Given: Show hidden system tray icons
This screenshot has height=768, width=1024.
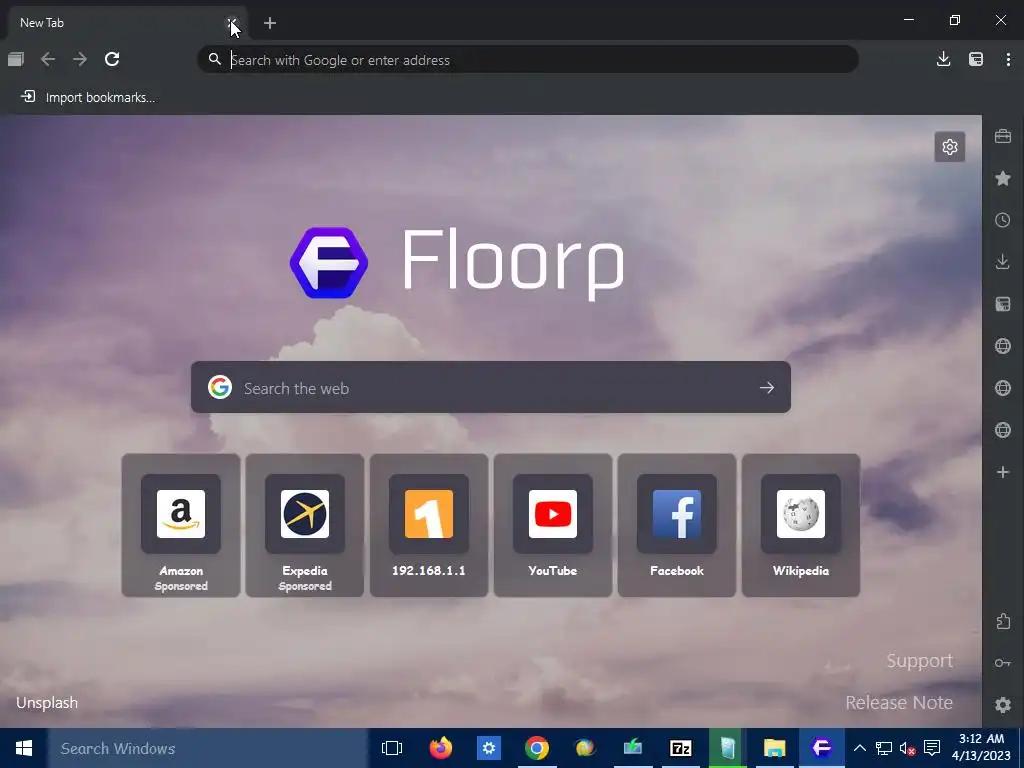Looking at the screenshot, I should 860,748.
